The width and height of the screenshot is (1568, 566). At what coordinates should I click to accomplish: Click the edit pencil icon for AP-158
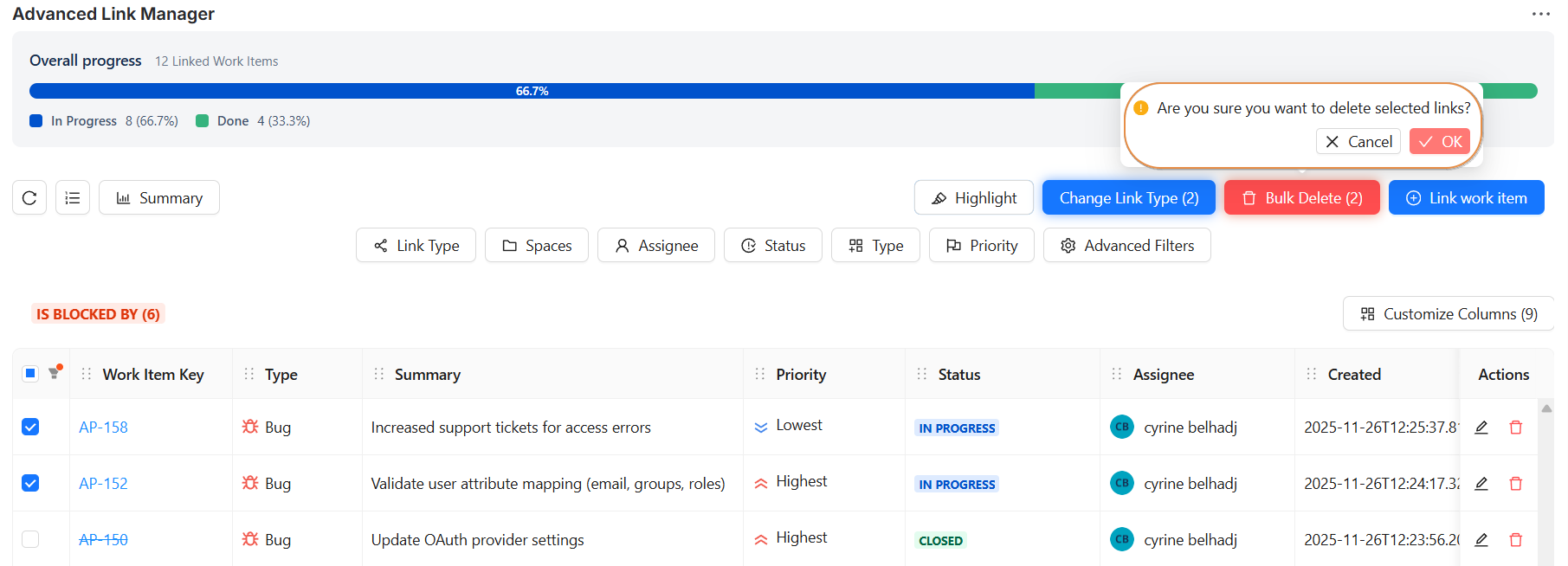[1481, 428]
